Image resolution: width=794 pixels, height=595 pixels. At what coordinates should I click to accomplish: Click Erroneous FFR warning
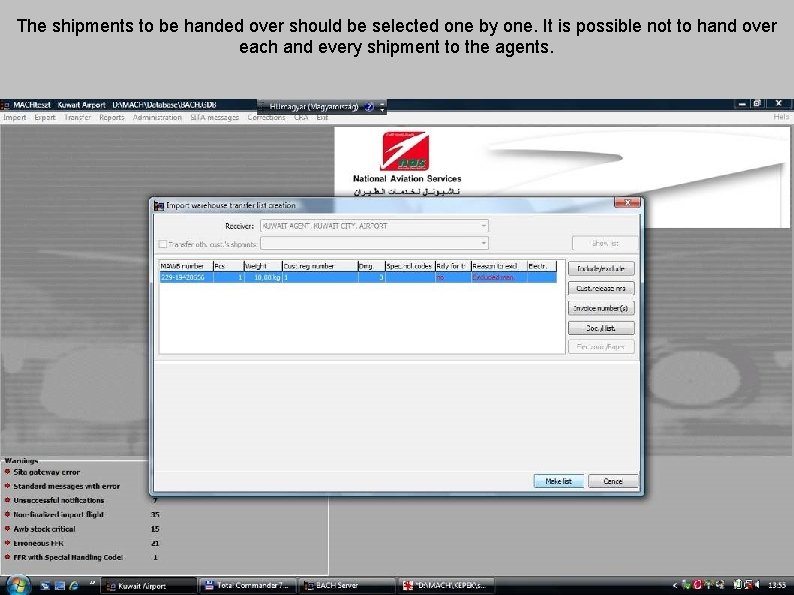[x=38, y=543]
